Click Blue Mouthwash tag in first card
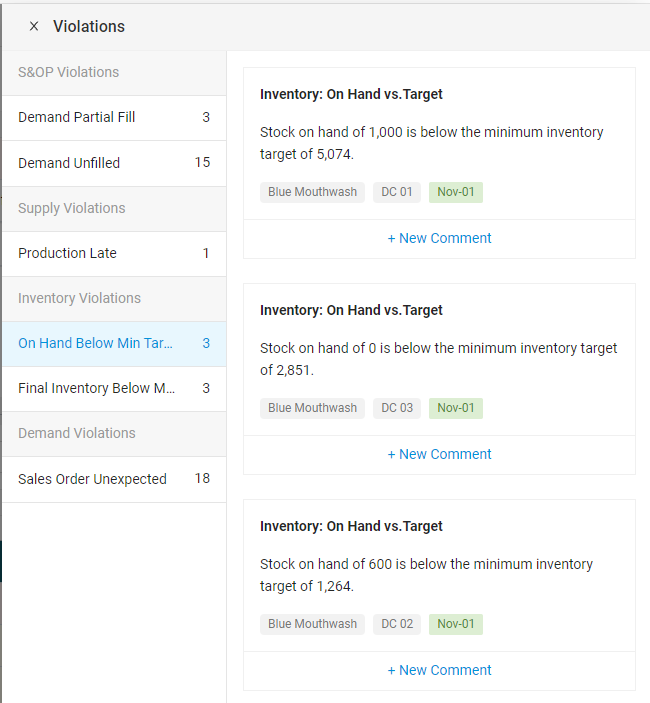Image resolution: width=650 pixels, height=703 pixels. tap(312, 192)
